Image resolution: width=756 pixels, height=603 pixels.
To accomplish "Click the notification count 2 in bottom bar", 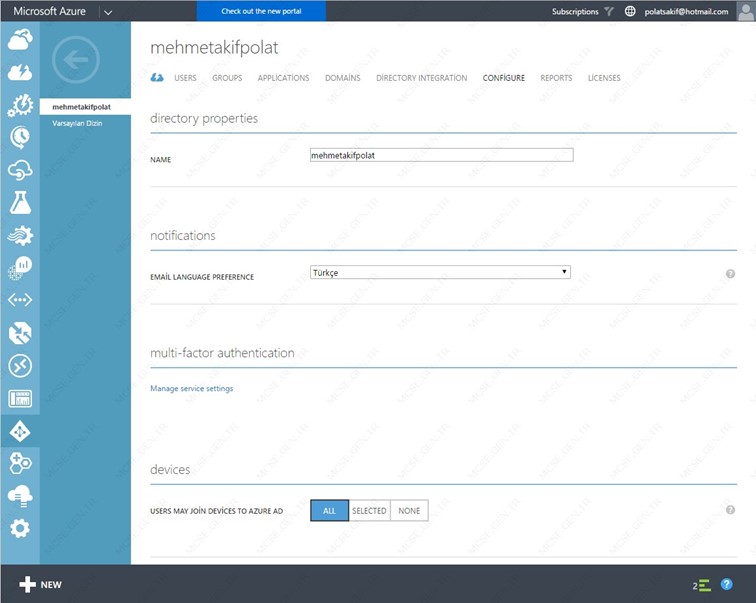I will pos(695,586).
